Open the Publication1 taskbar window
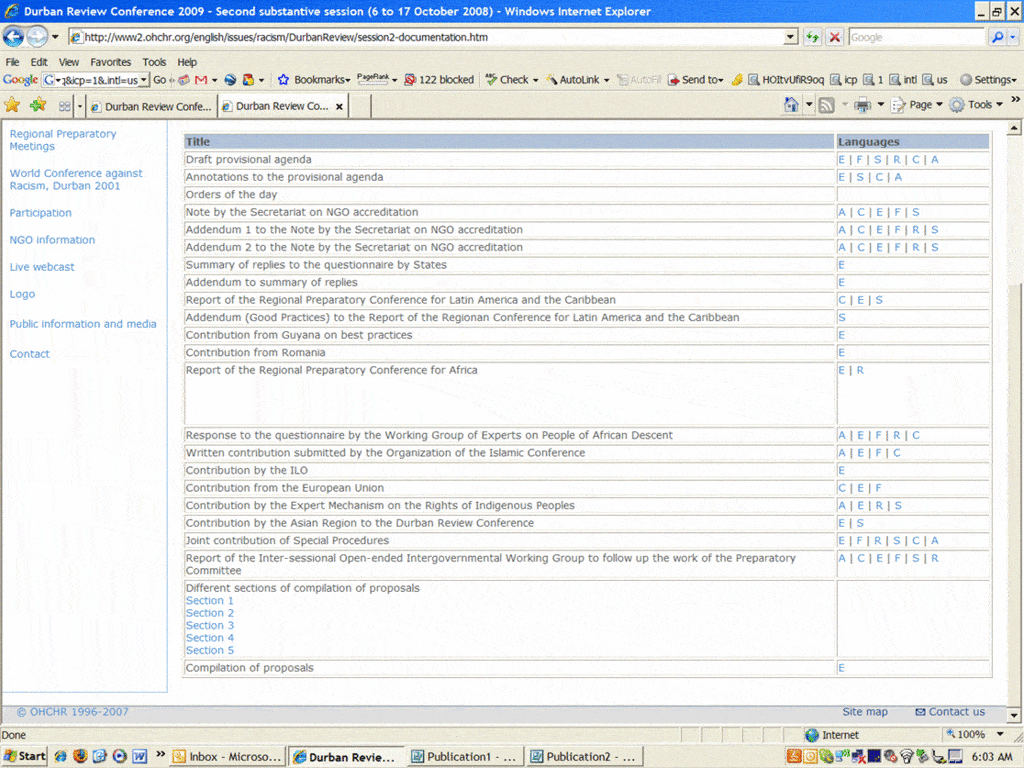 [x=466, y=757]
